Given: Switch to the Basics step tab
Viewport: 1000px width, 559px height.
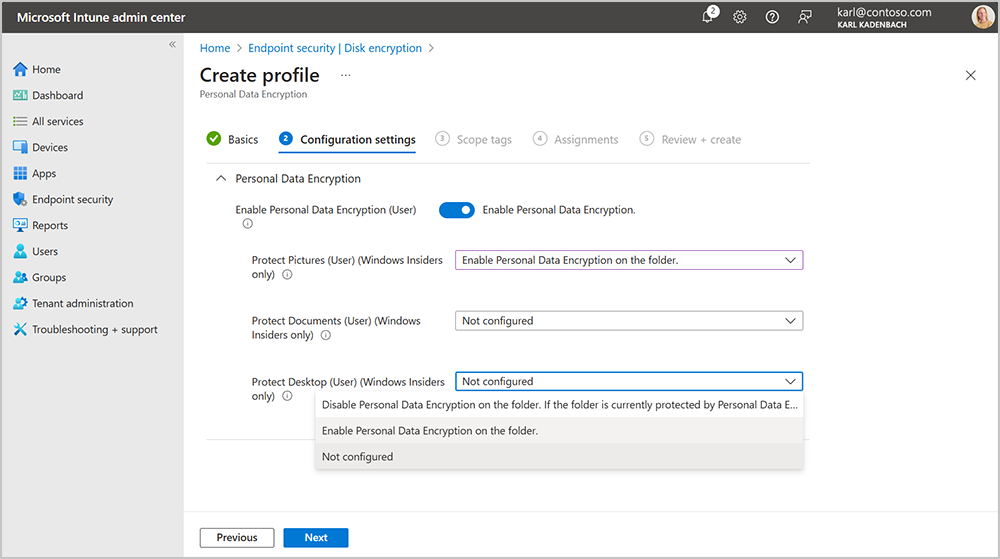Looking at the screenshot, I should (242, 140).
